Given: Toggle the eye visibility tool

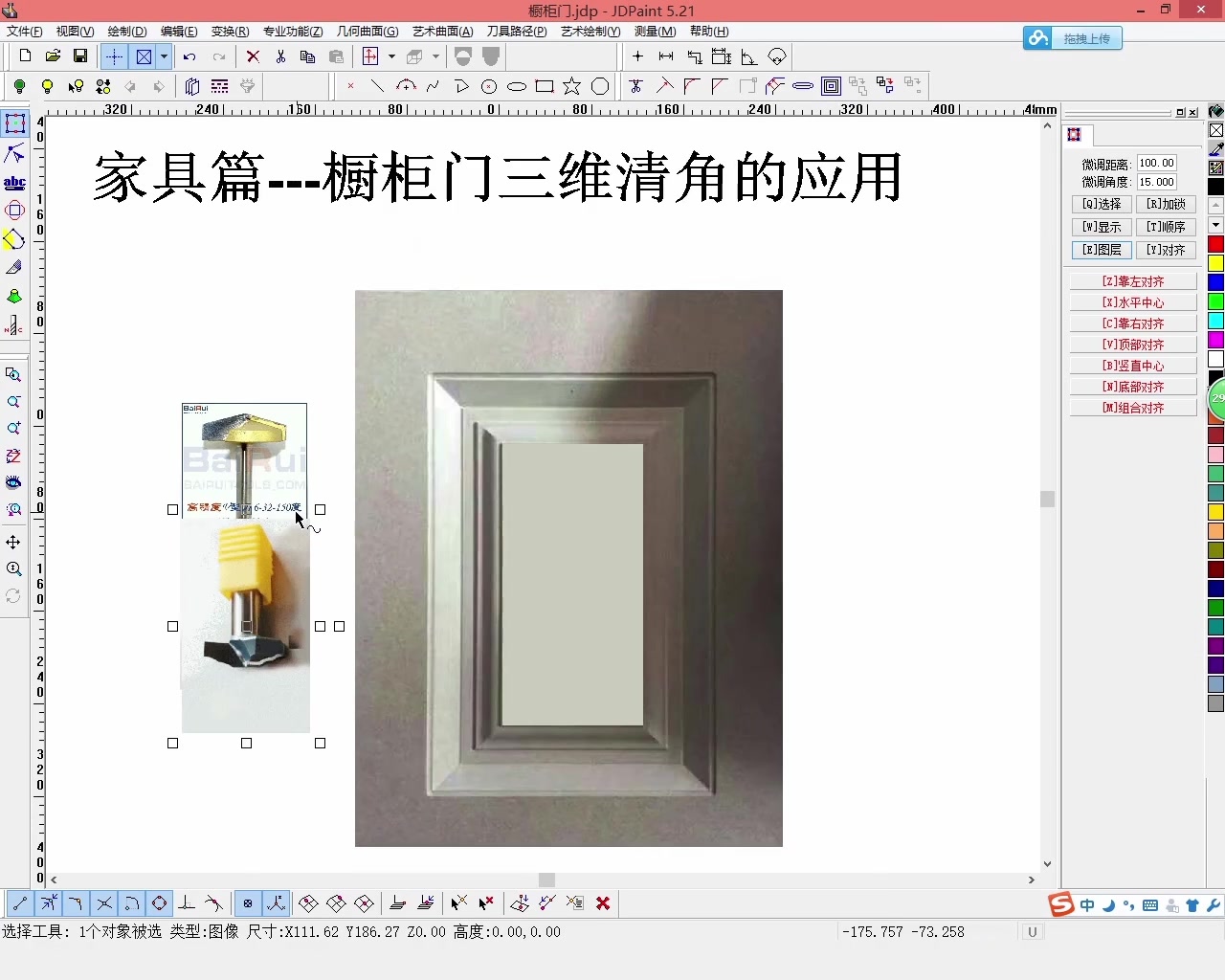Looking at the screenshot, I should click(x=14, y=483).
